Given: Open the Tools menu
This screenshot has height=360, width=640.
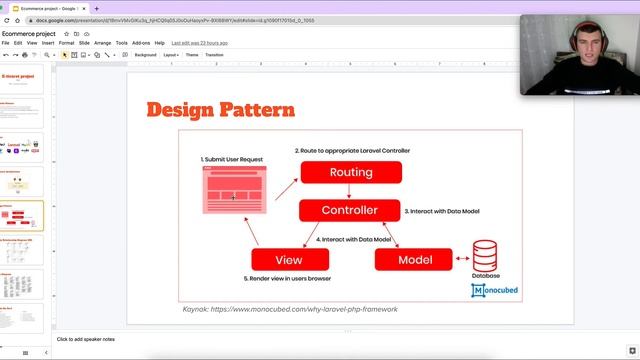Looking at the screenshot, I should pyautogui.click(x=122, y=43).
